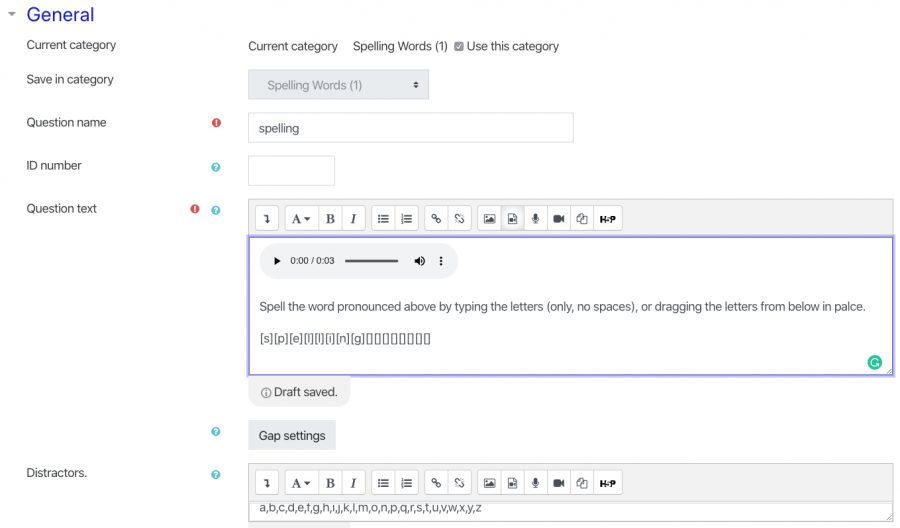This screenshot has height=528, width=900.
Task: Play the audio clip
Action: pos(277,261)
